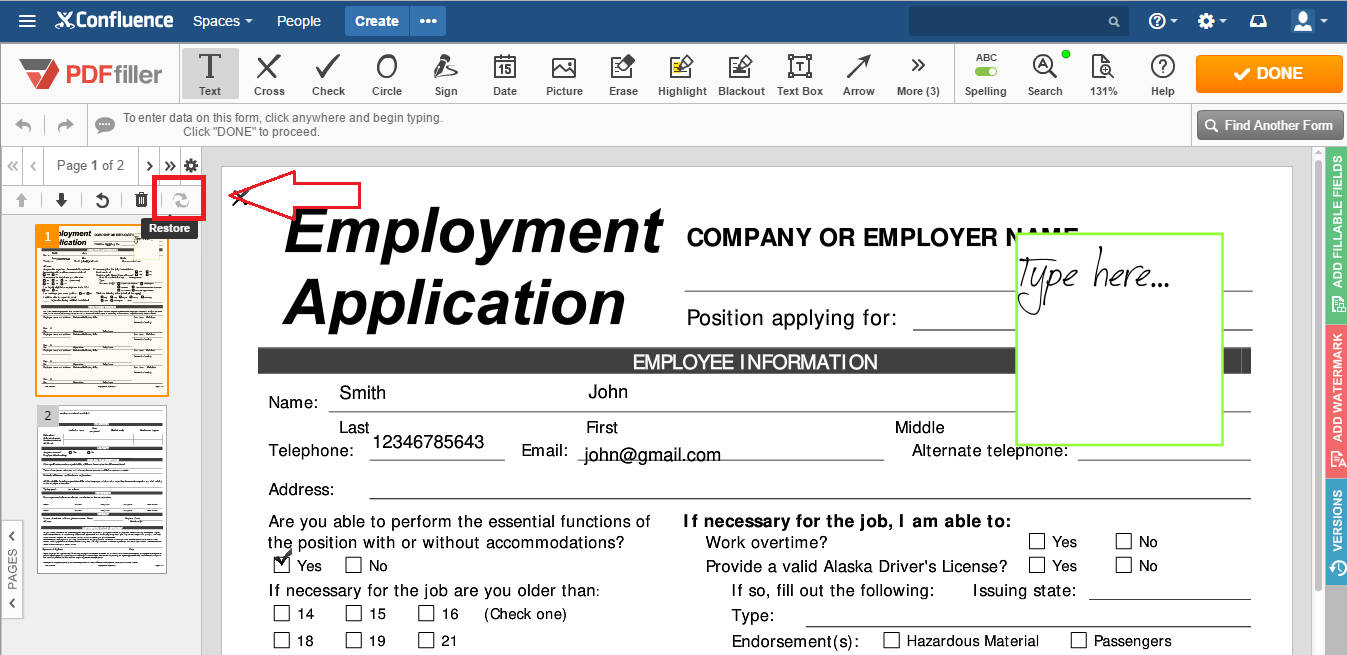
Task: Activate the Erase tool
Action: pos(623,73)
